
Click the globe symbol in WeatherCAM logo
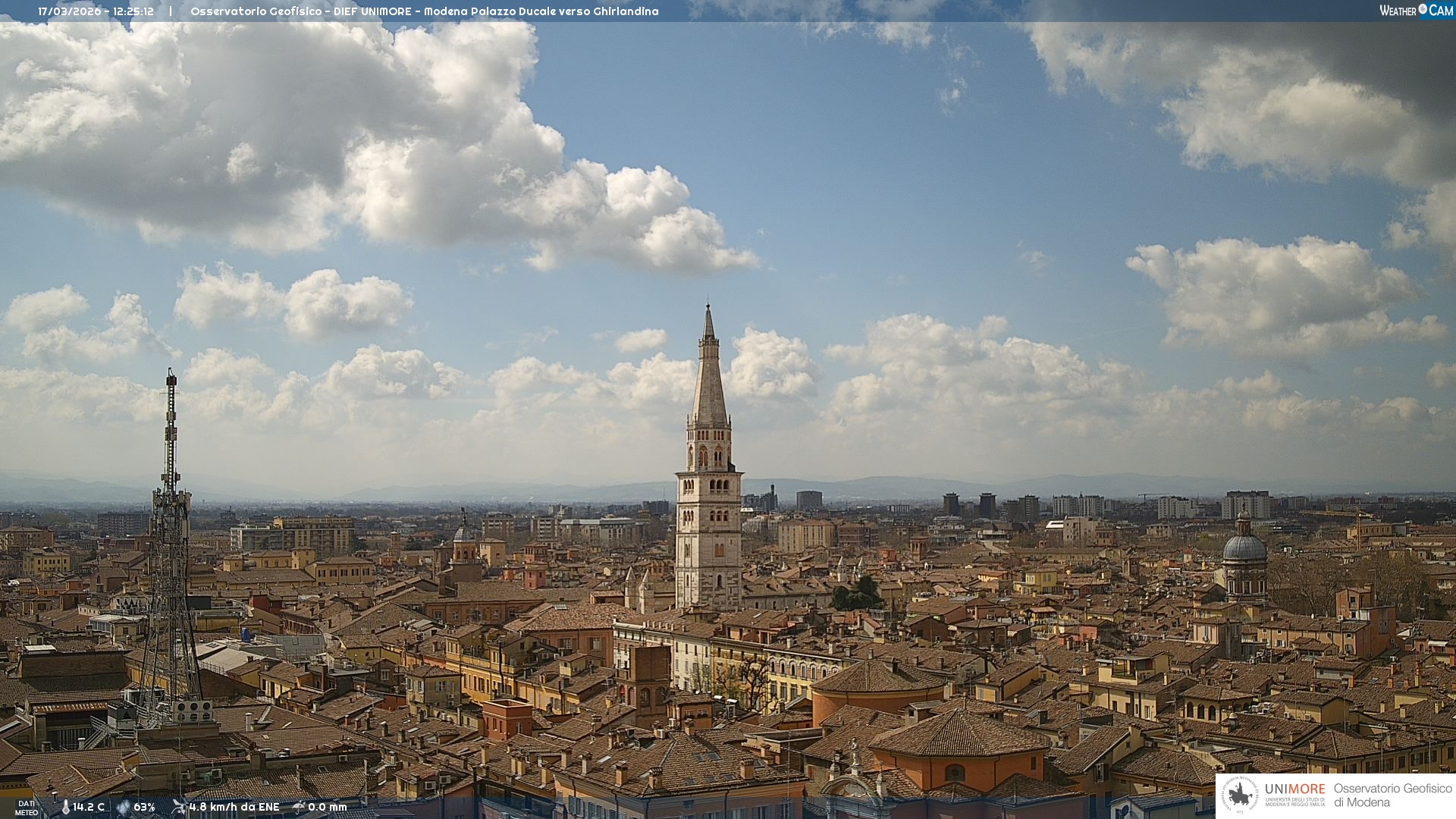(x=1423, y=9)
